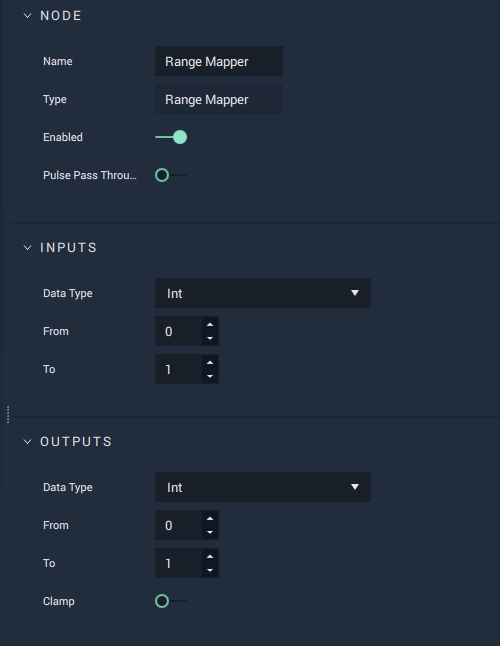This screenshot has height=646, width=500.
Task: Grab the panel's left edge resize handle
Action: pos(8,414)
